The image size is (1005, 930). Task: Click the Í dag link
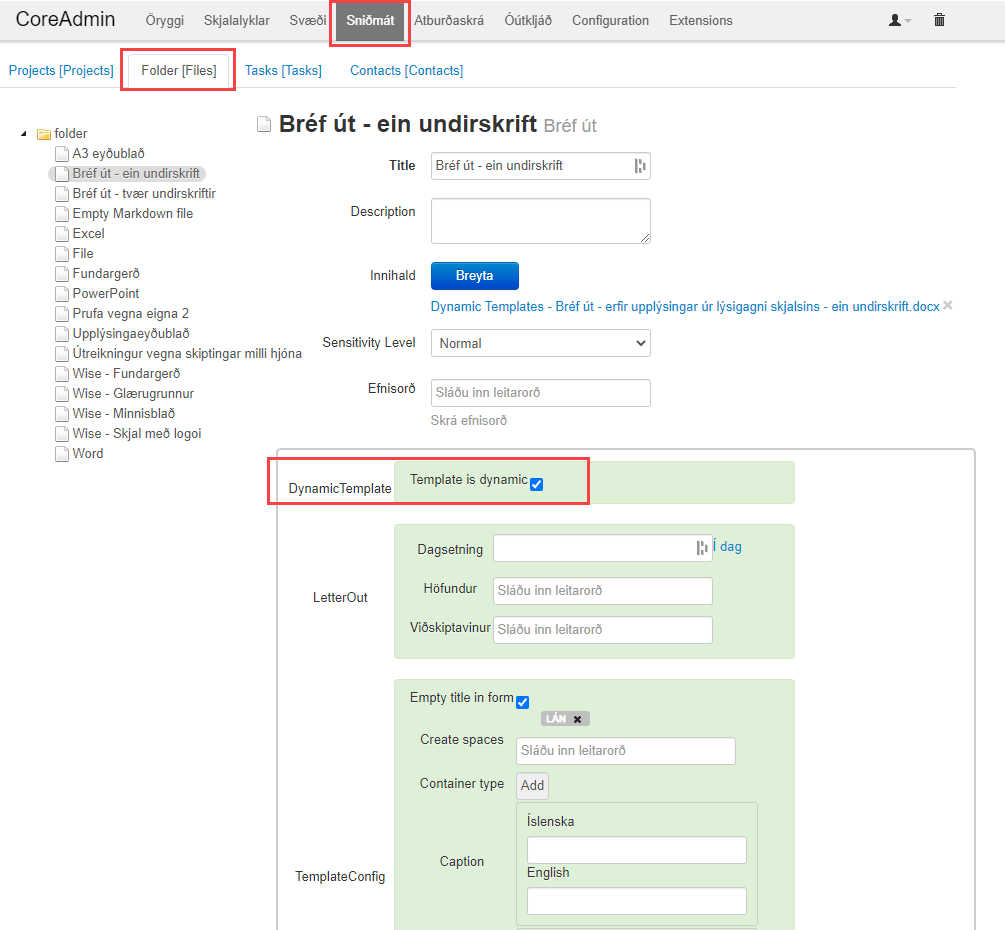(727, 547)
